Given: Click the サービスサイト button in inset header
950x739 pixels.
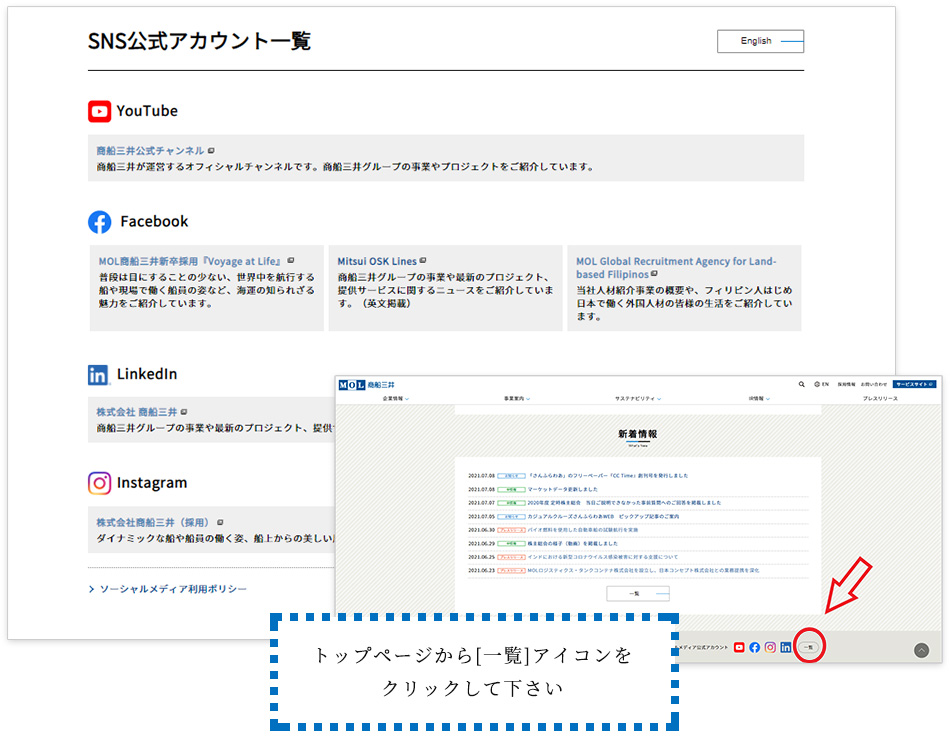Looking at the screenshot, I should click(914, 384).
